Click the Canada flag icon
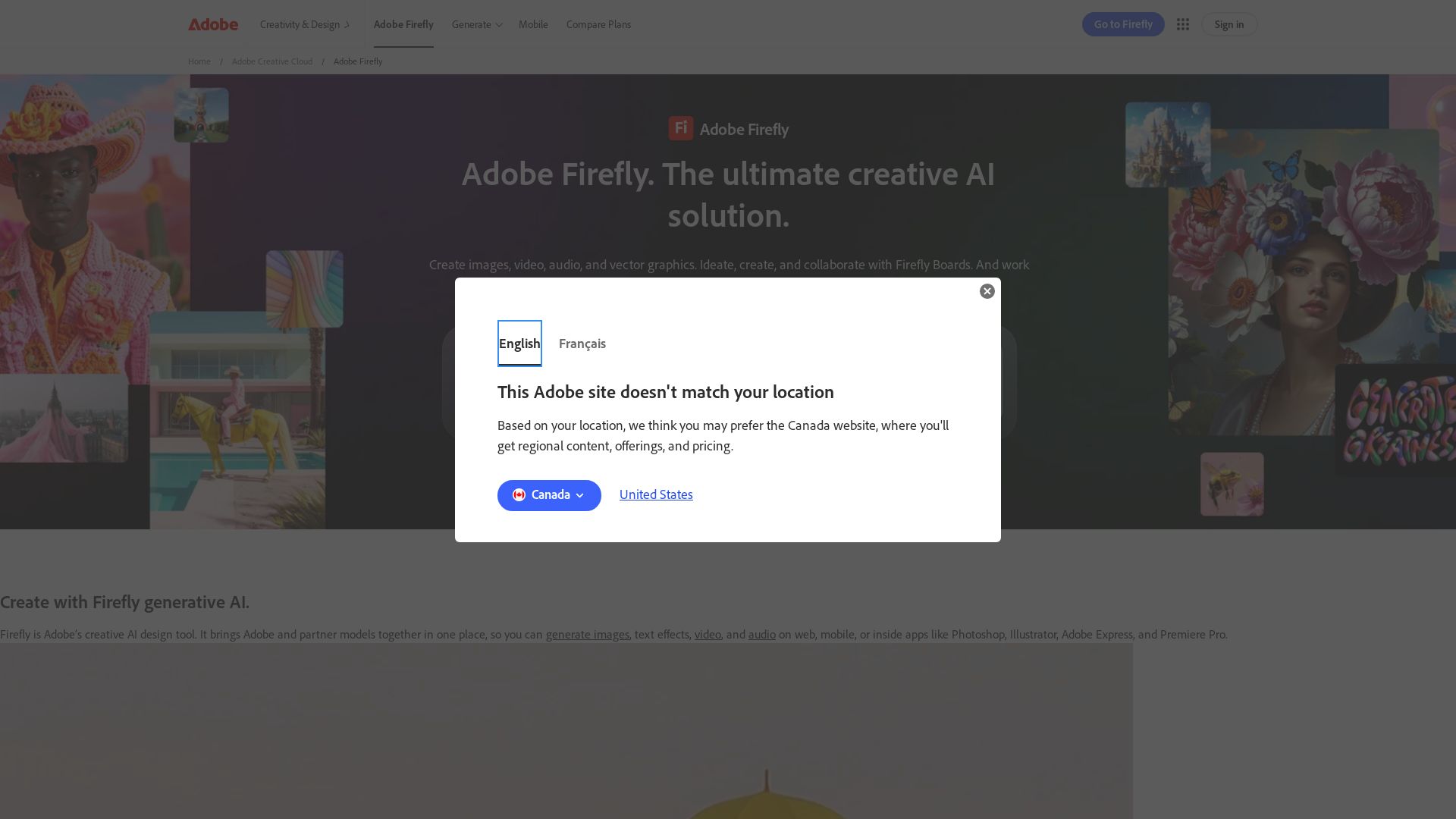This screenshot has width=1456, height=819. pos(519,495)
